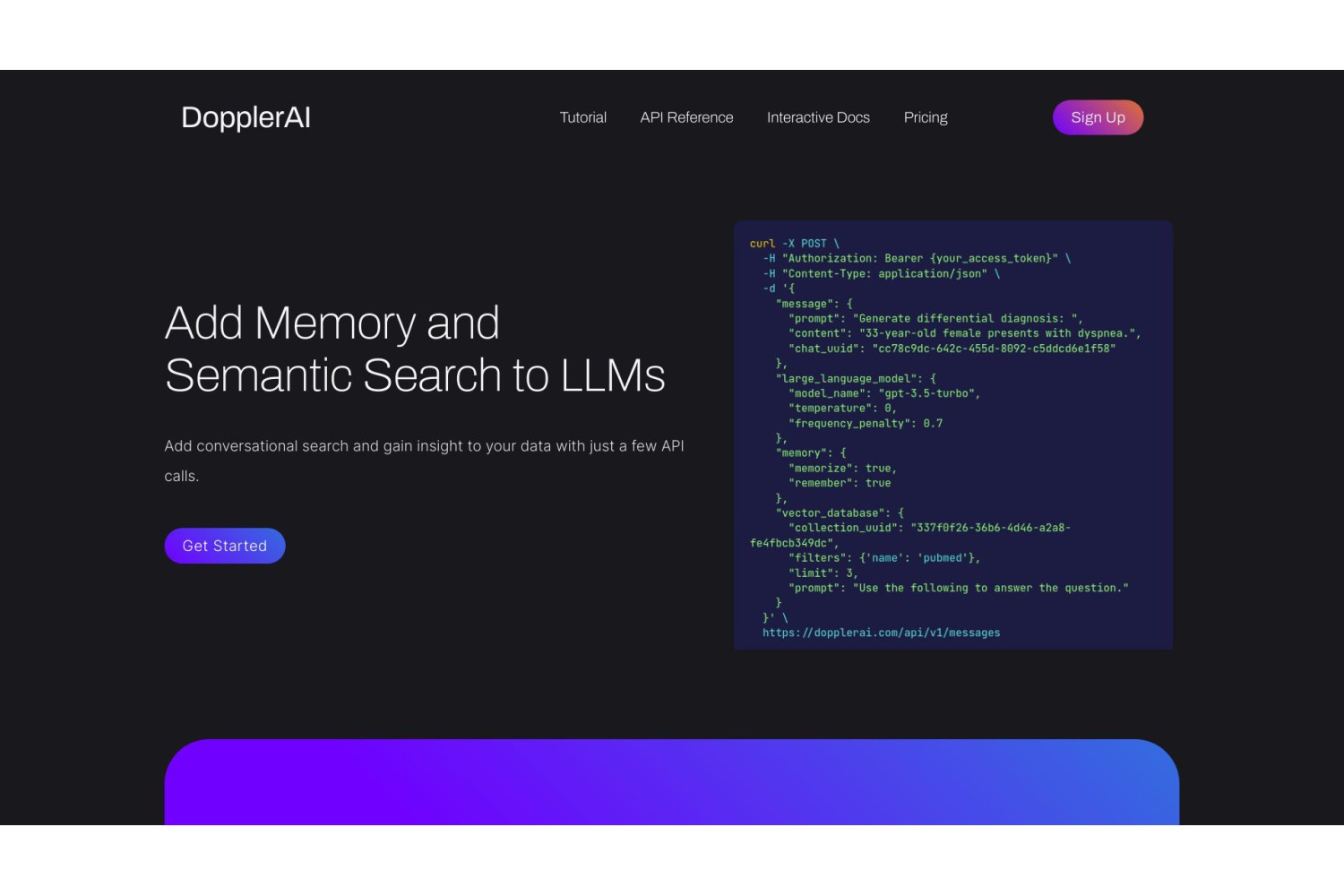The image size is (1344, 896).
Task: Click the collection_uuid line in code
Action: pyautogui.click(x=910, y=535)
